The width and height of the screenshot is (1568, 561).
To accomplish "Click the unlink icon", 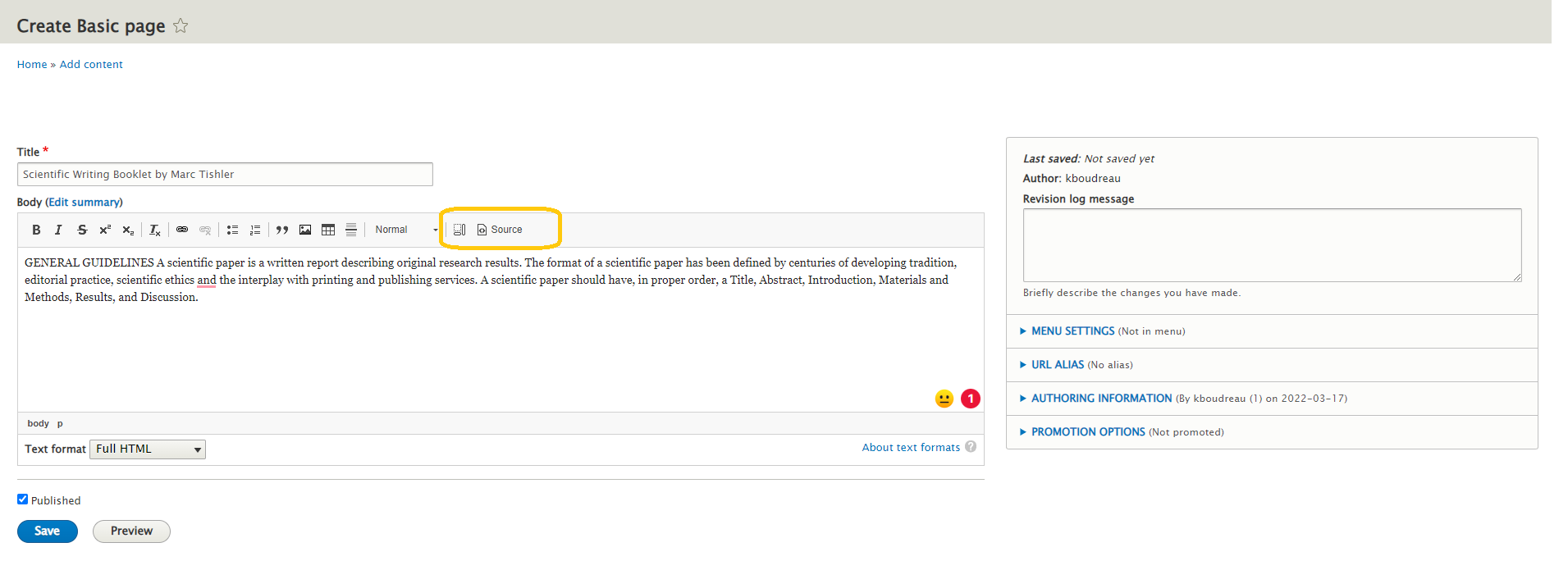I will point(205,230).
